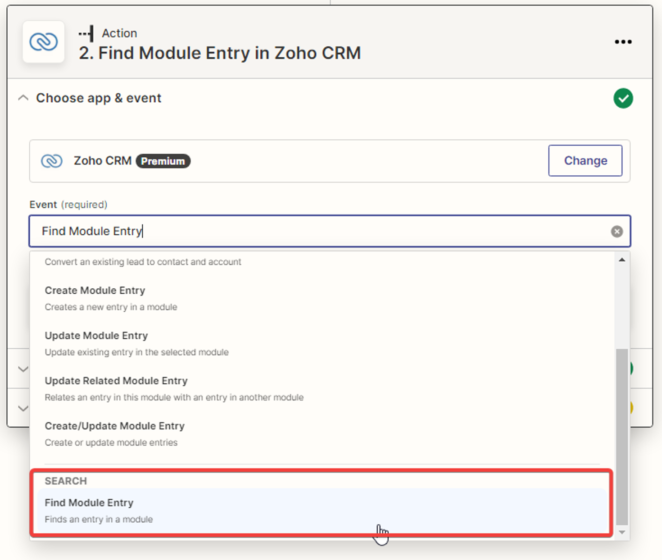Click 'Finds an entry in a module' description
The width and height of the screenshot is (662, 560).
tap(99, 519)
